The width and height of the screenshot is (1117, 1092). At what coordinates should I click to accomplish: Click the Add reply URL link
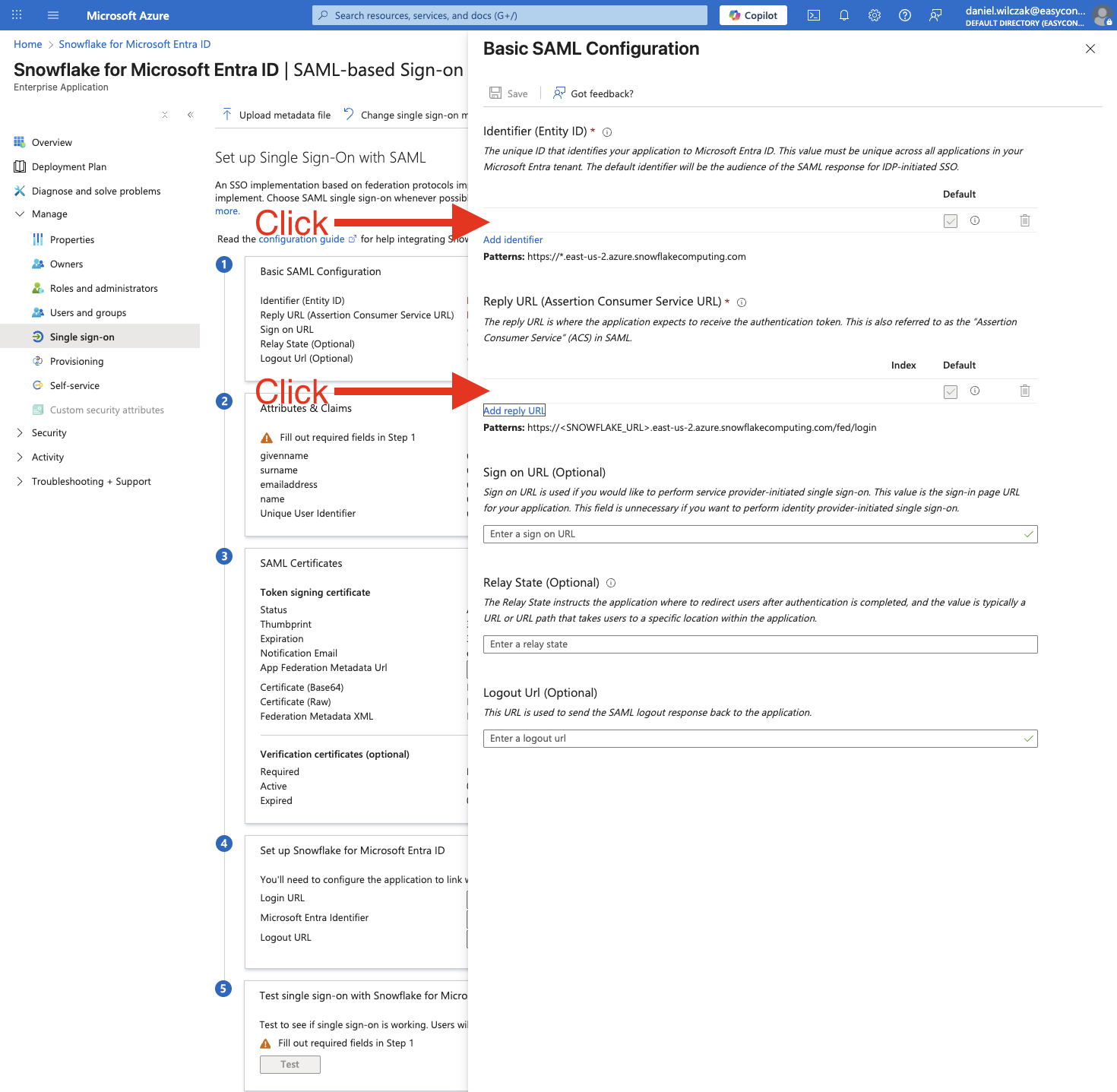click(x=514, y=411)
